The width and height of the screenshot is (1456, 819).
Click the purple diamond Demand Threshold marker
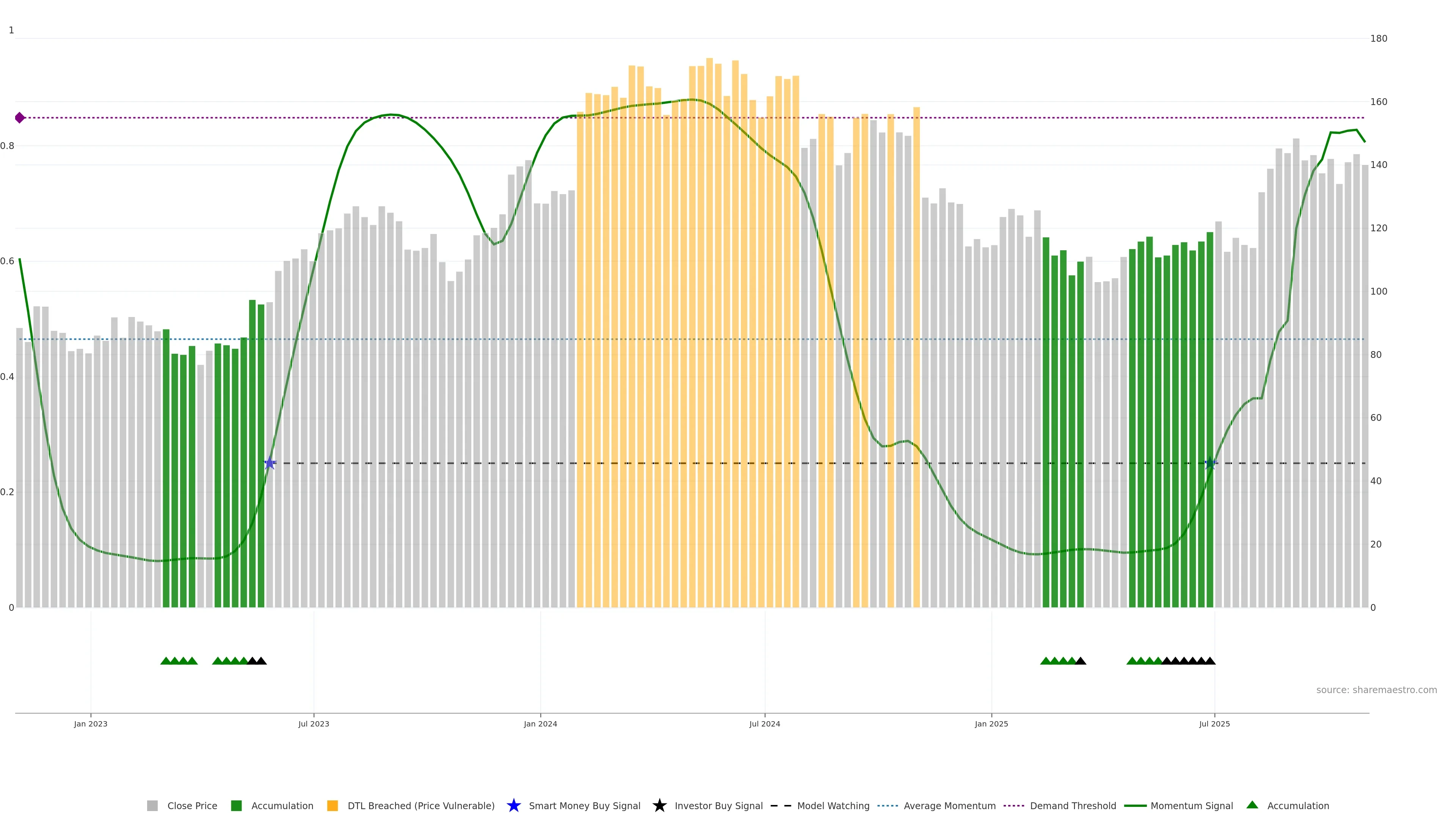pos(20,118)
